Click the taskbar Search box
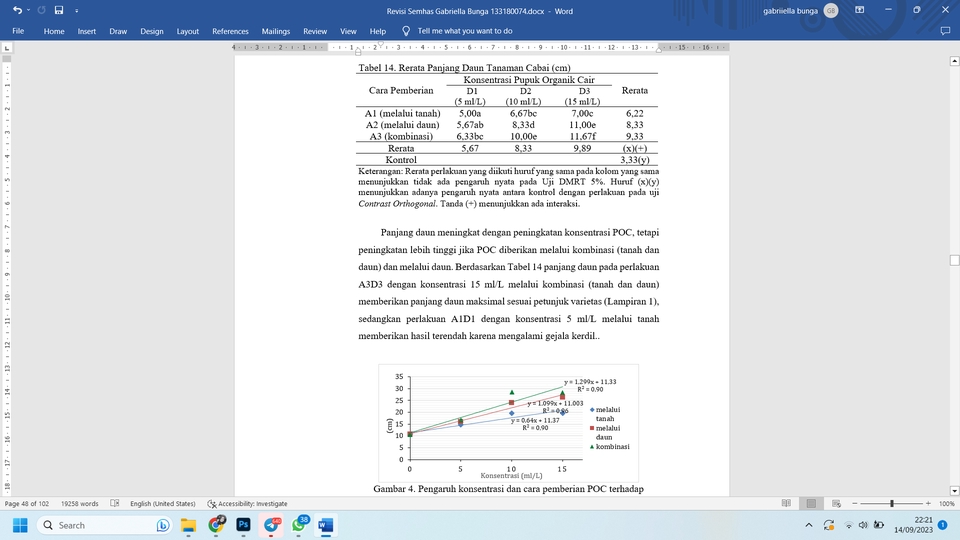The image size is (960, 540). pyautogui.click(x=105, y=525)
